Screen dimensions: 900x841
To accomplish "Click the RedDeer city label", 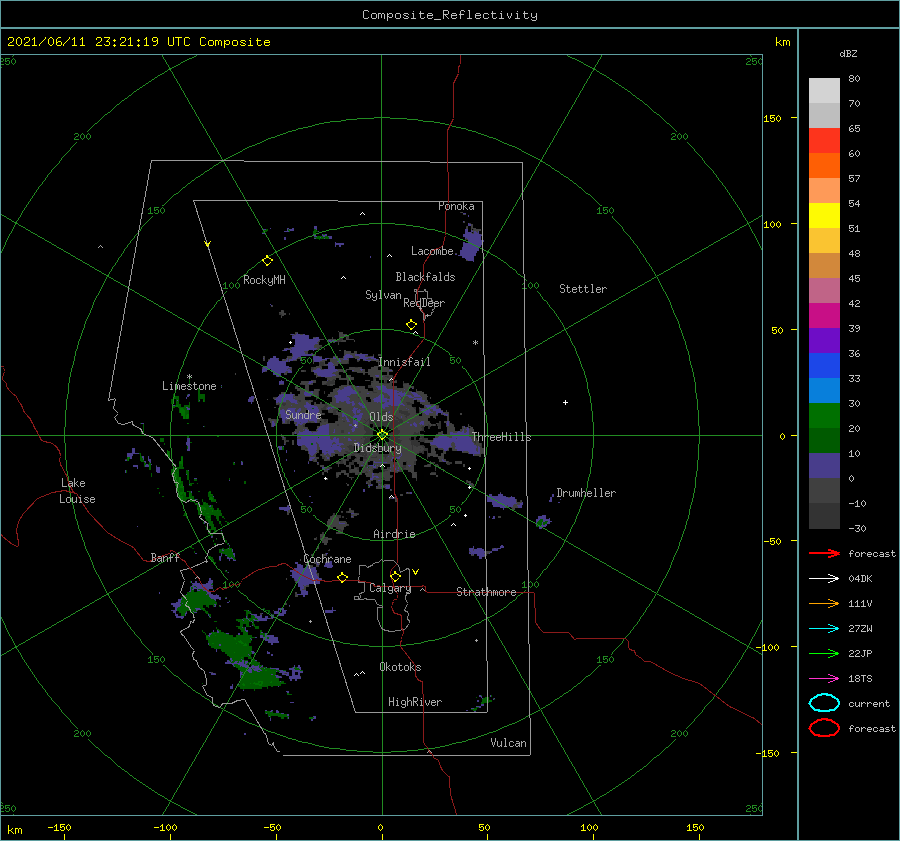I will click(424, 303).
